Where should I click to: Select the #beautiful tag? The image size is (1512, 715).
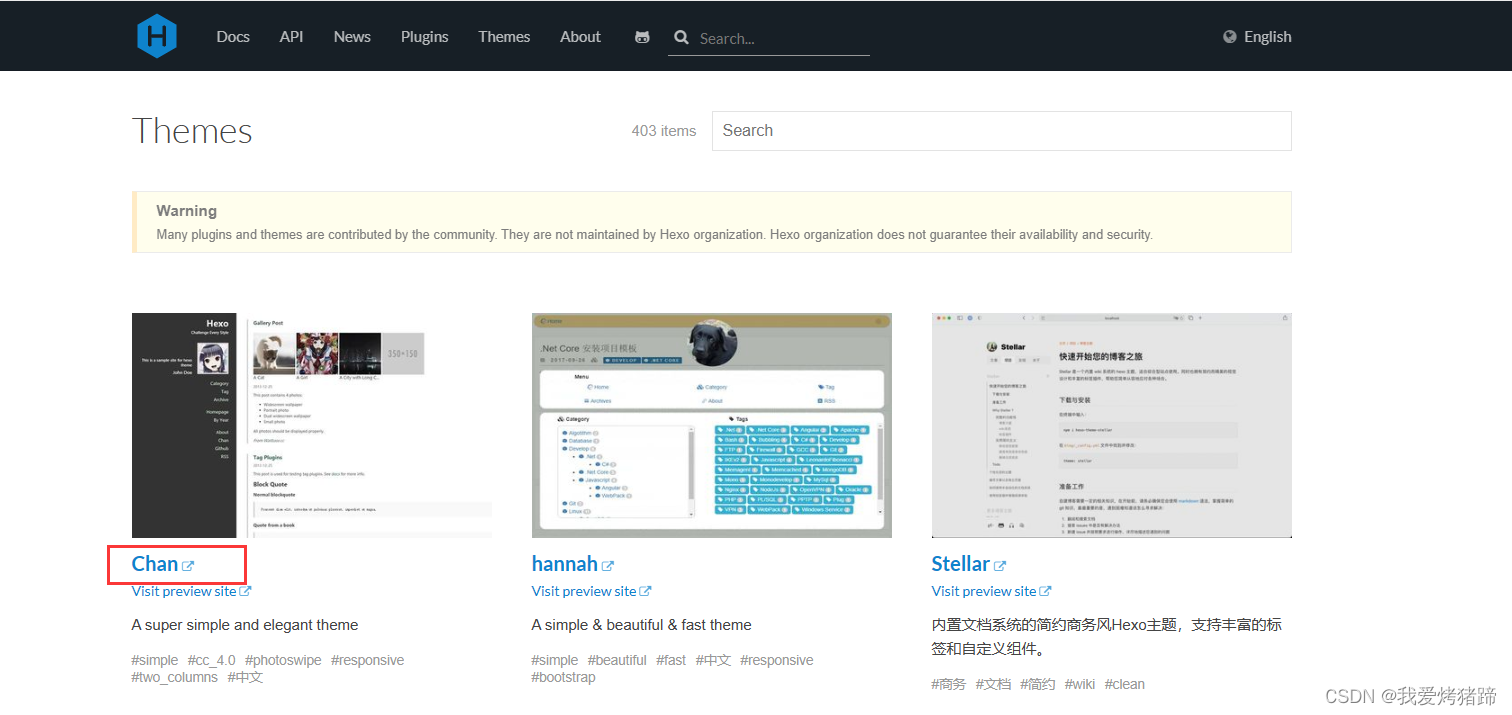[x=617, y=660]
